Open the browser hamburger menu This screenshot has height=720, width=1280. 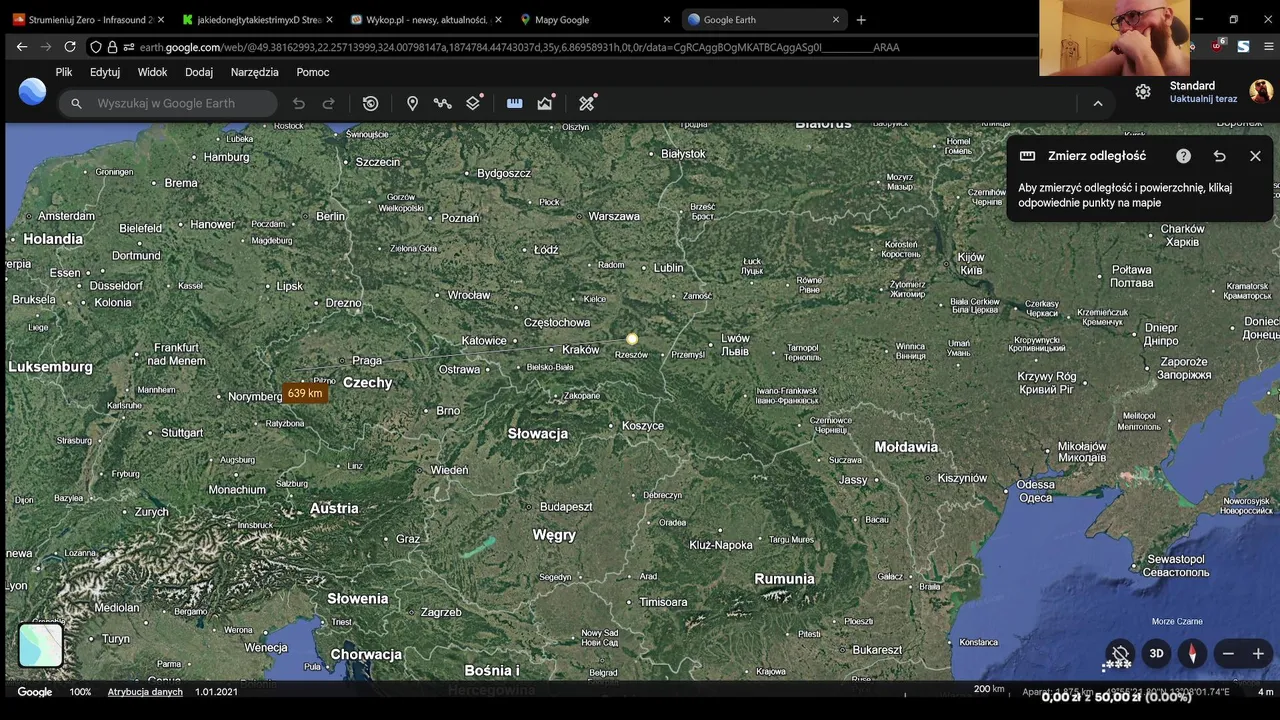pyautogui.click(x=1268, y=46)
